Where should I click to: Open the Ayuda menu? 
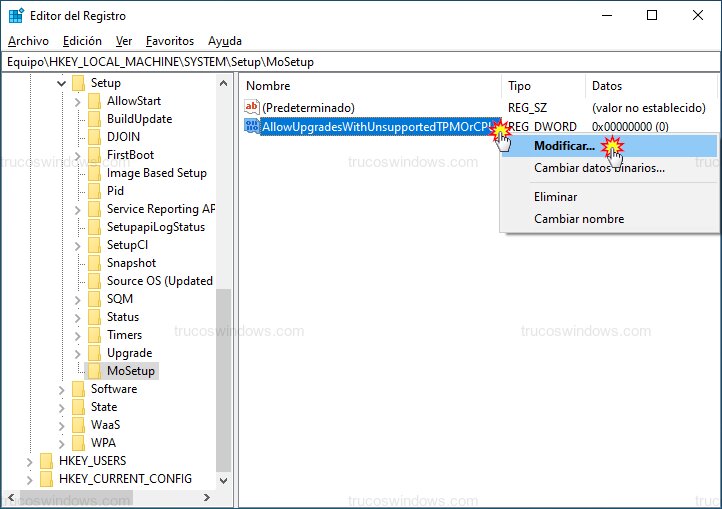tap(225, 41)
